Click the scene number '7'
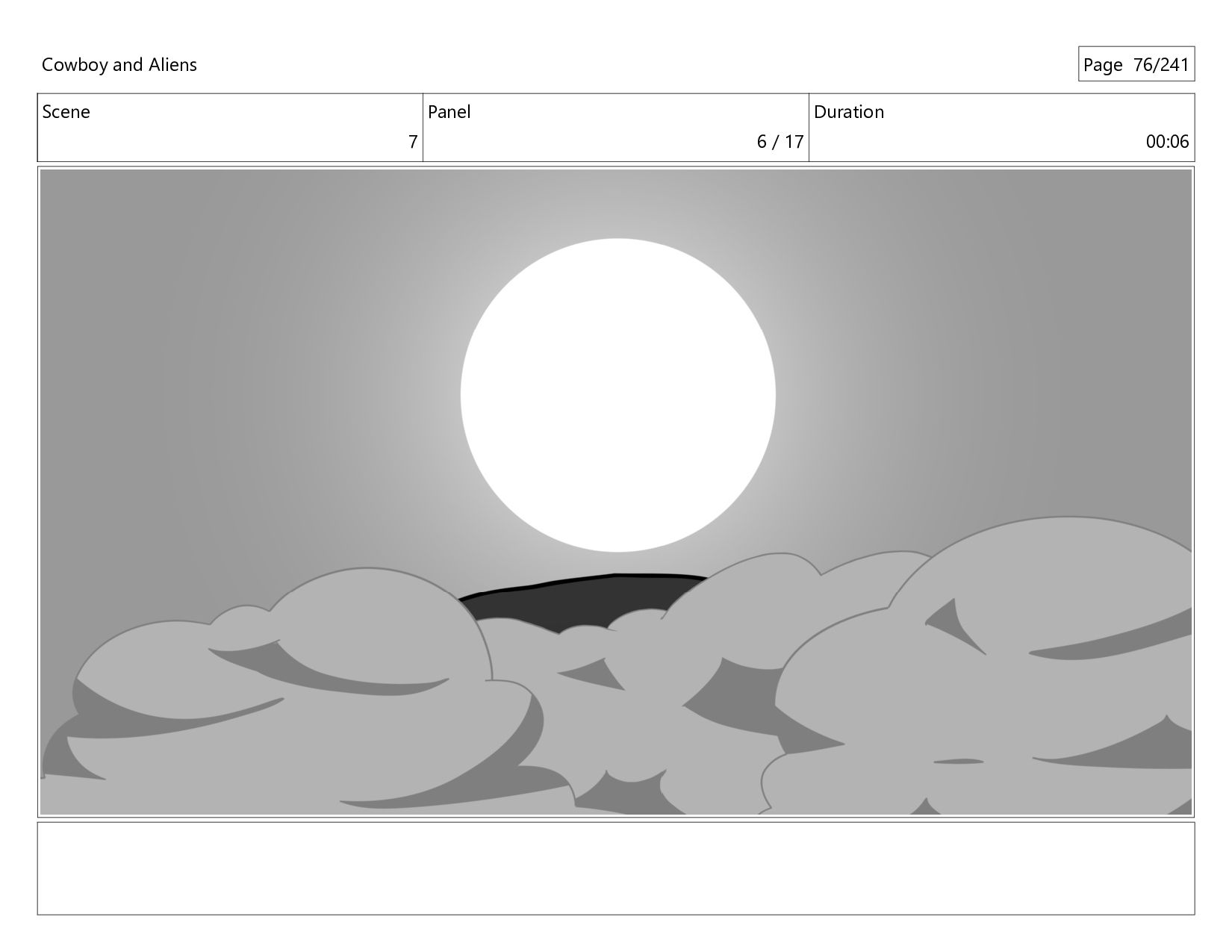Screen dimensions: 1232x952 pyautogui.click(x=413, y=142)
